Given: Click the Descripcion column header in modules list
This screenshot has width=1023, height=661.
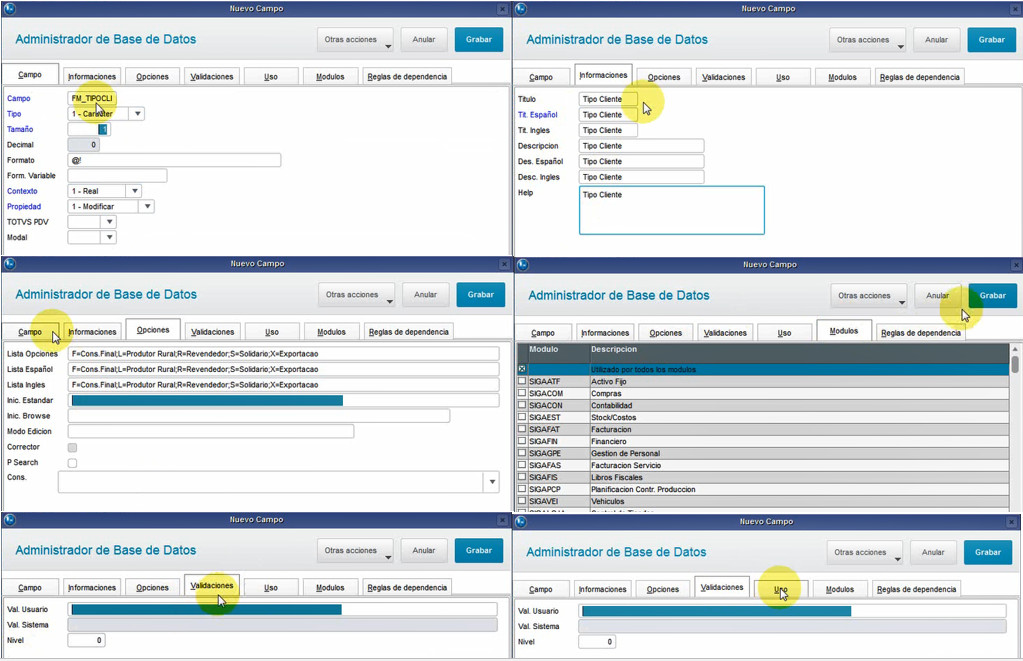Looking at the screenshot, I should pyautogui.click(x=799, y=353).
